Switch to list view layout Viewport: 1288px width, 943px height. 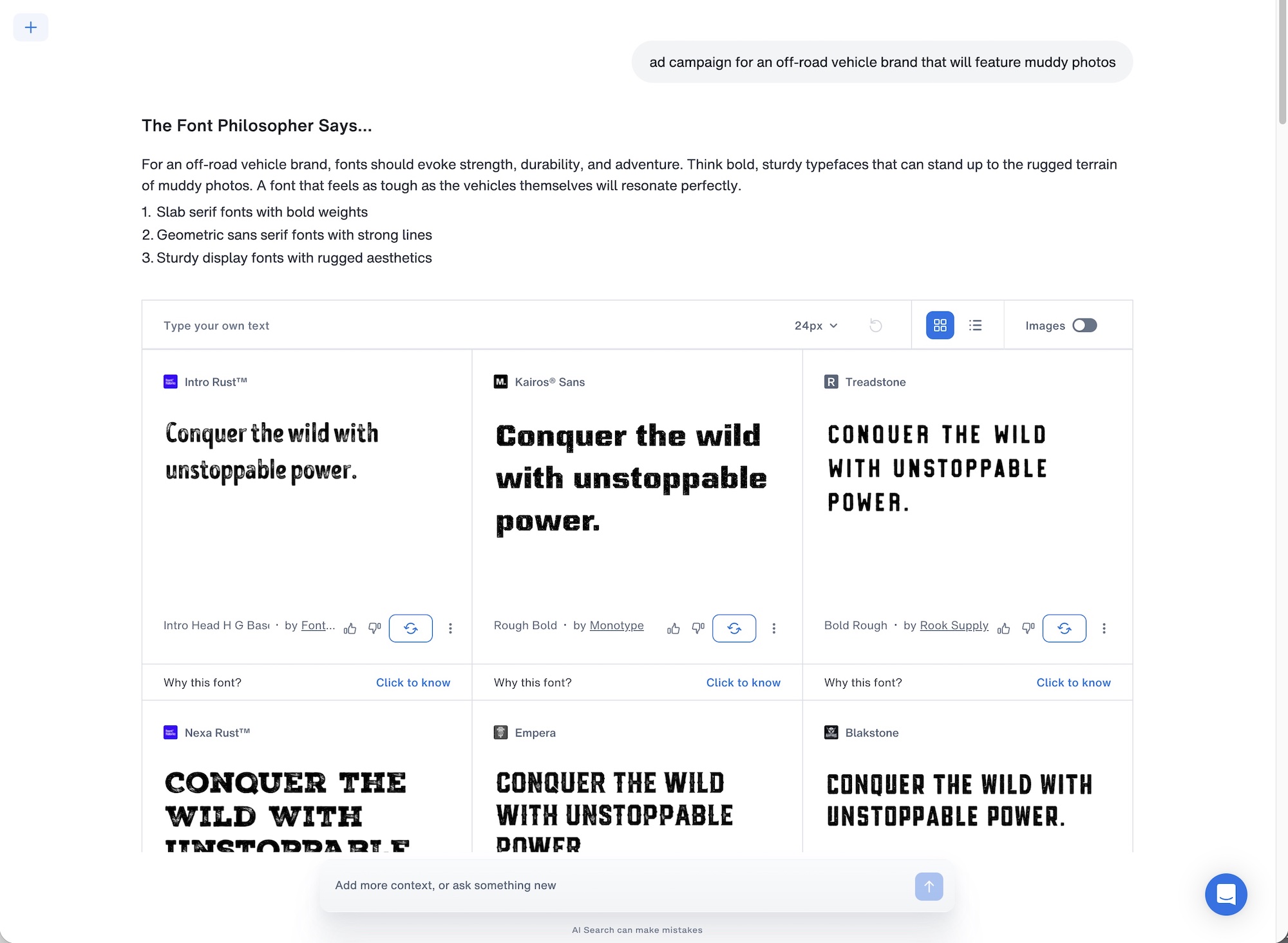pos(975,325)
